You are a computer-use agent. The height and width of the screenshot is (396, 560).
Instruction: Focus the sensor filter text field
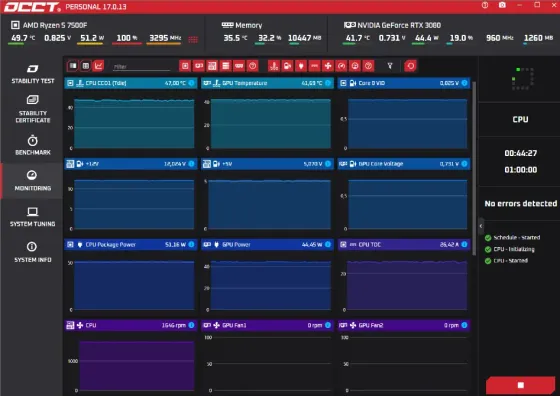pos(141,66)
